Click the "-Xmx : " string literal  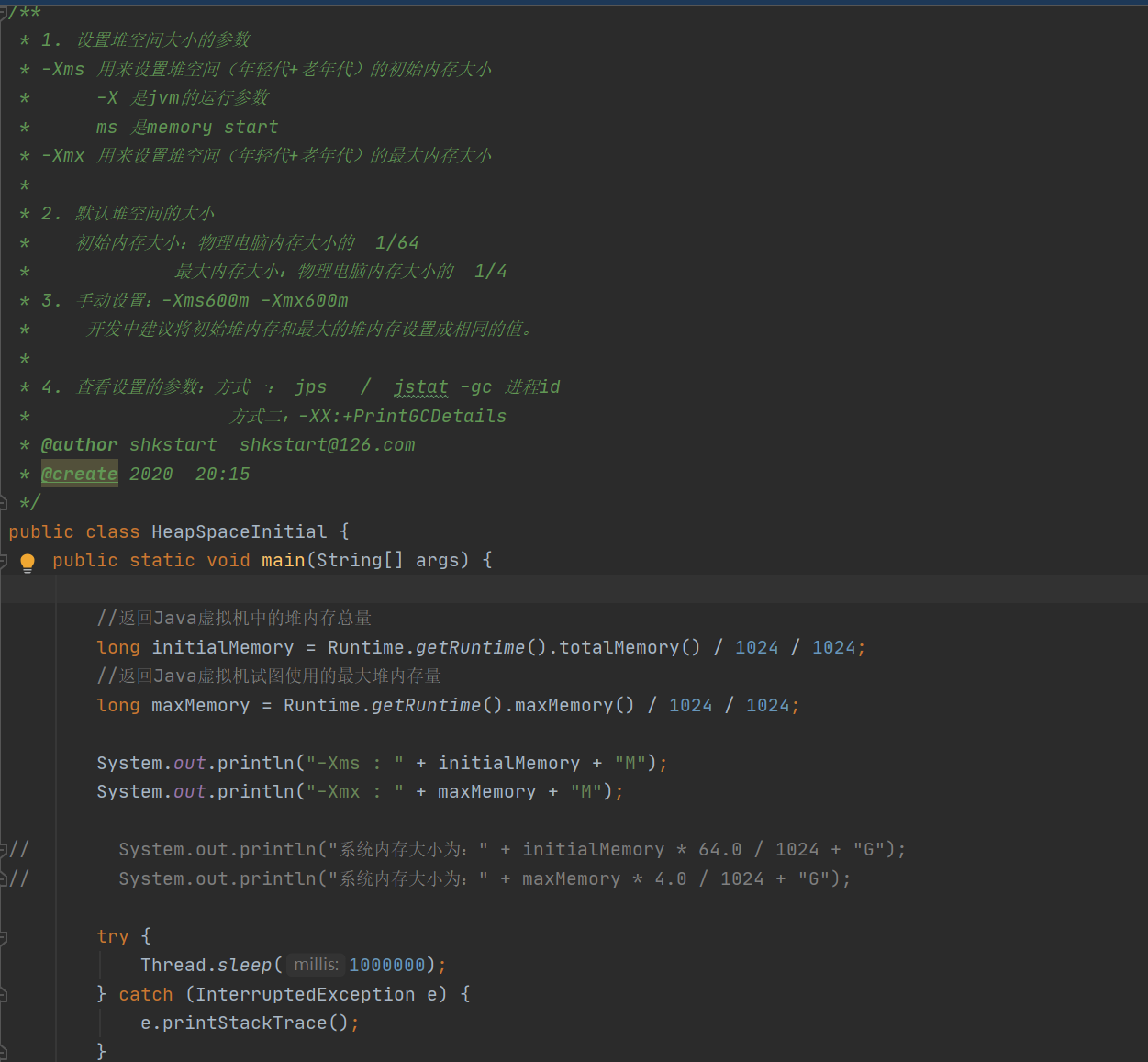point(355,791)
